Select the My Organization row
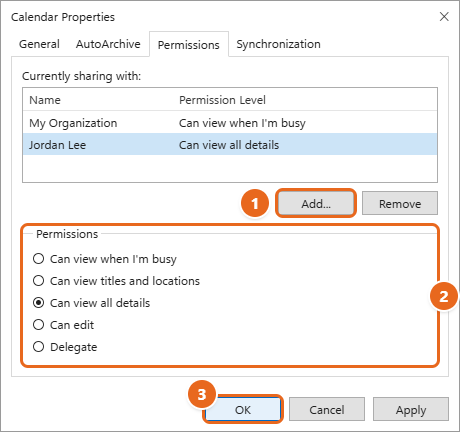The image size is (460, 432). pyautogui.click(x=230, y=123)
